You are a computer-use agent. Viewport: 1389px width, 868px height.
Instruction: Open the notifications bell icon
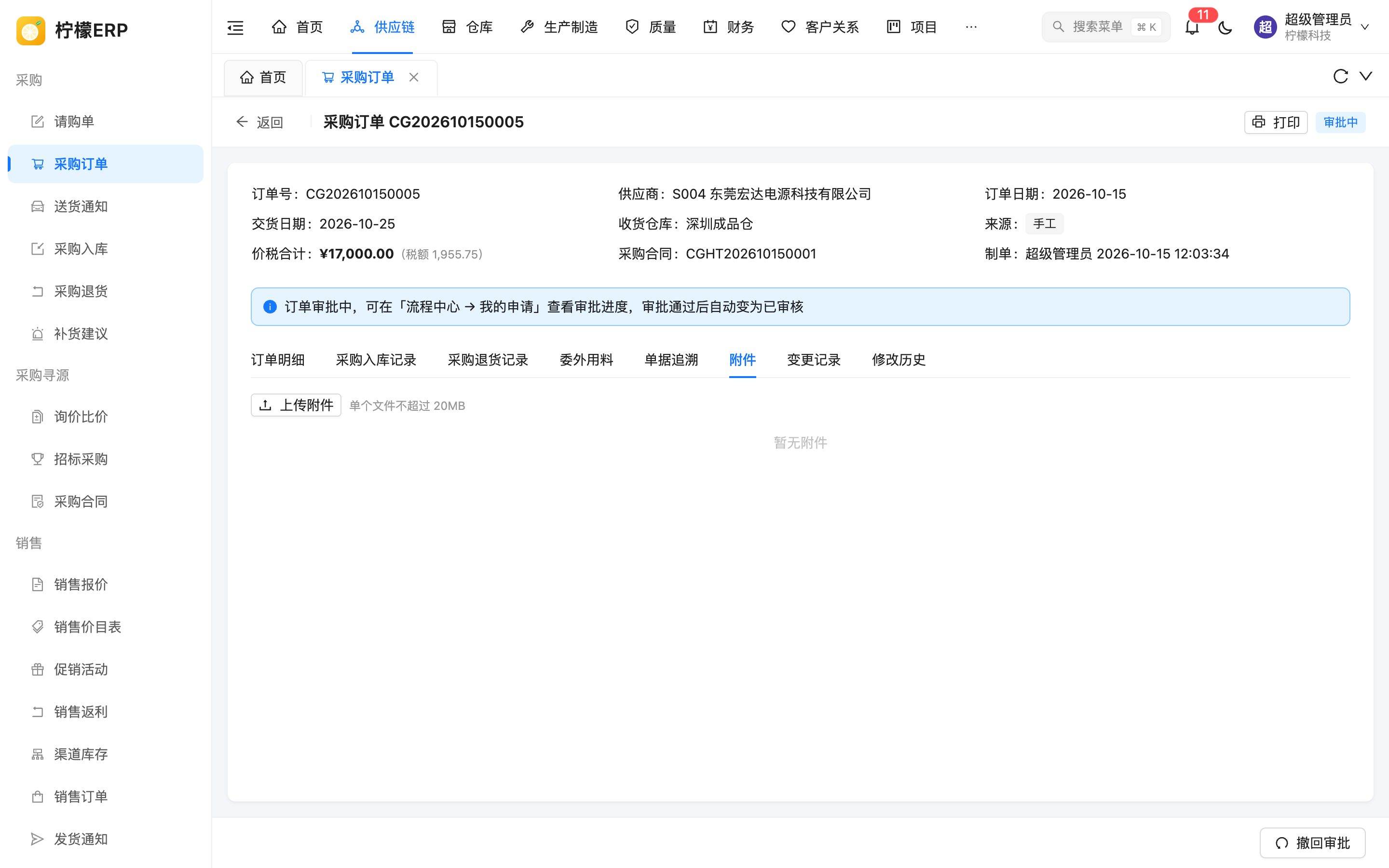click(1192, 27)
